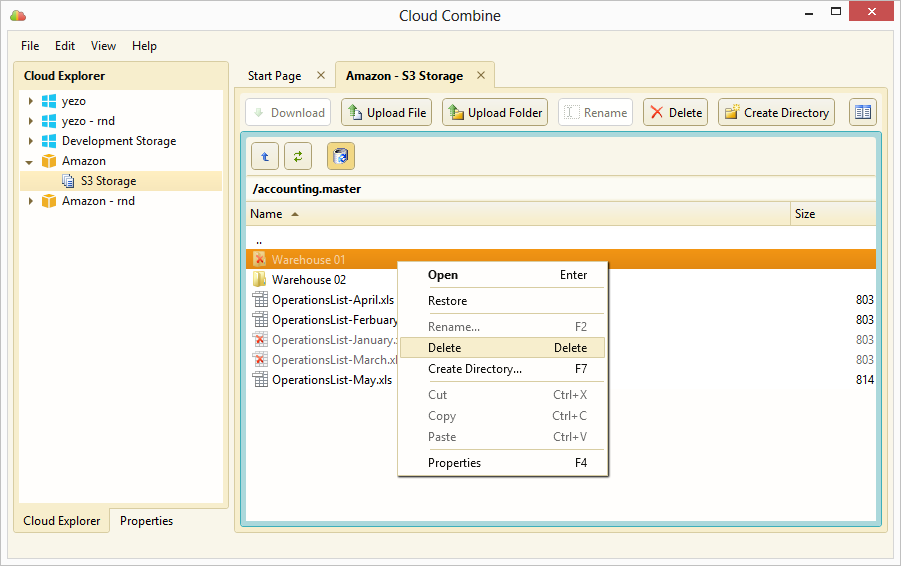Select the 'S3 Storage' tree item label

(109, 181)
